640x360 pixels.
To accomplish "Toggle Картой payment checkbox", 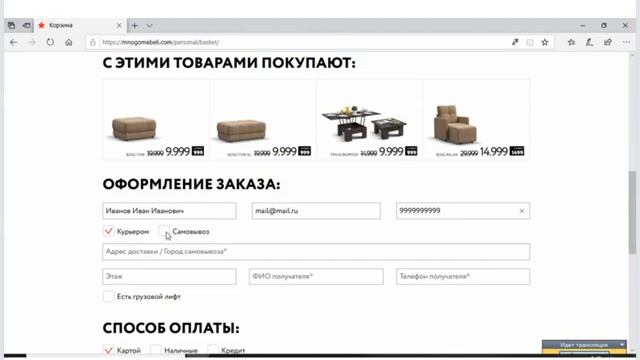I will point(108,350).
